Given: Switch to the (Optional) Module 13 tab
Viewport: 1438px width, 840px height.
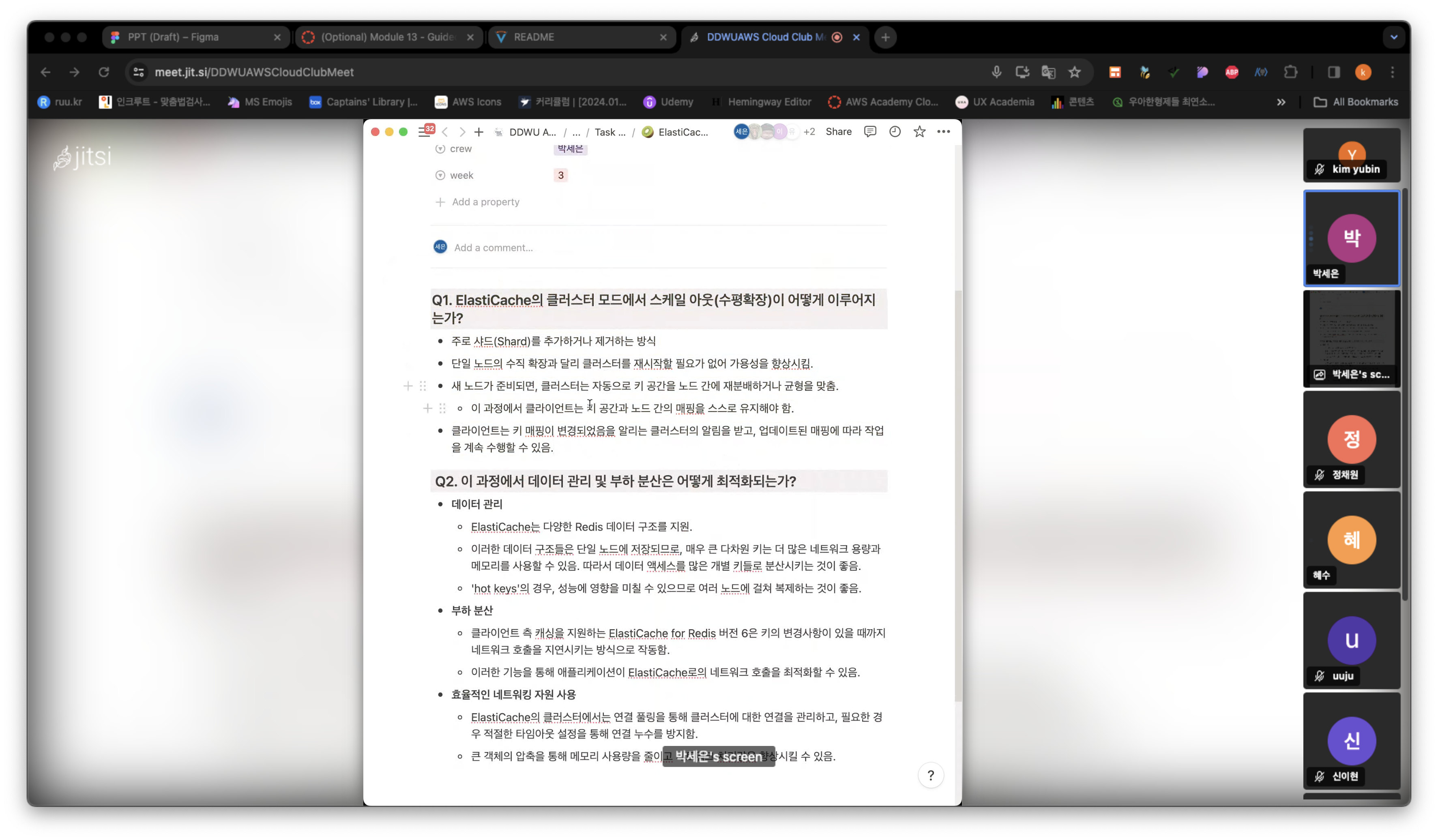Looking at the screenshot, I should [x=388, y=37].
